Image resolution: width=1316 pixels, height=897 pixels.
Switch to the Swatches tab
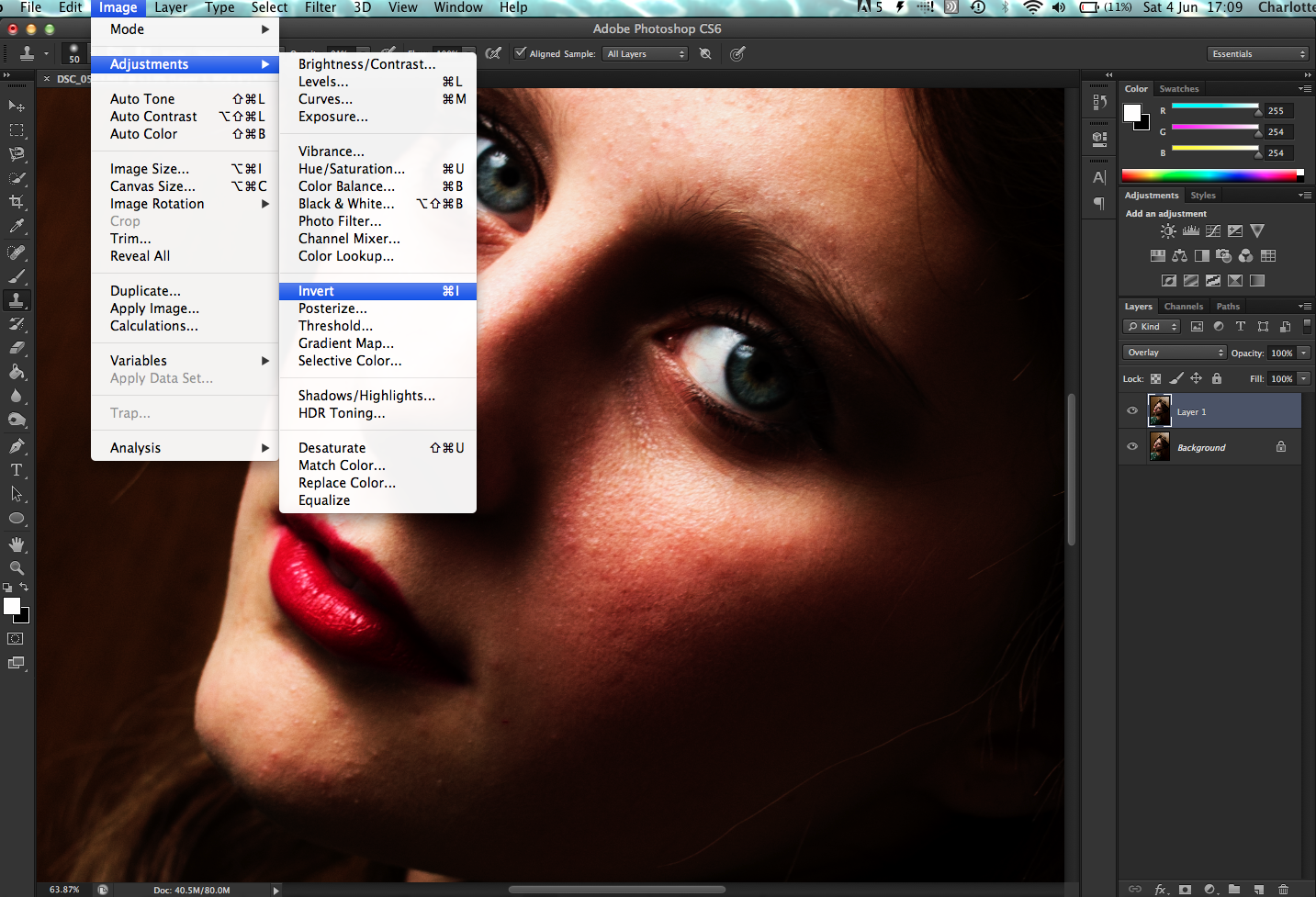point(1179,89)
